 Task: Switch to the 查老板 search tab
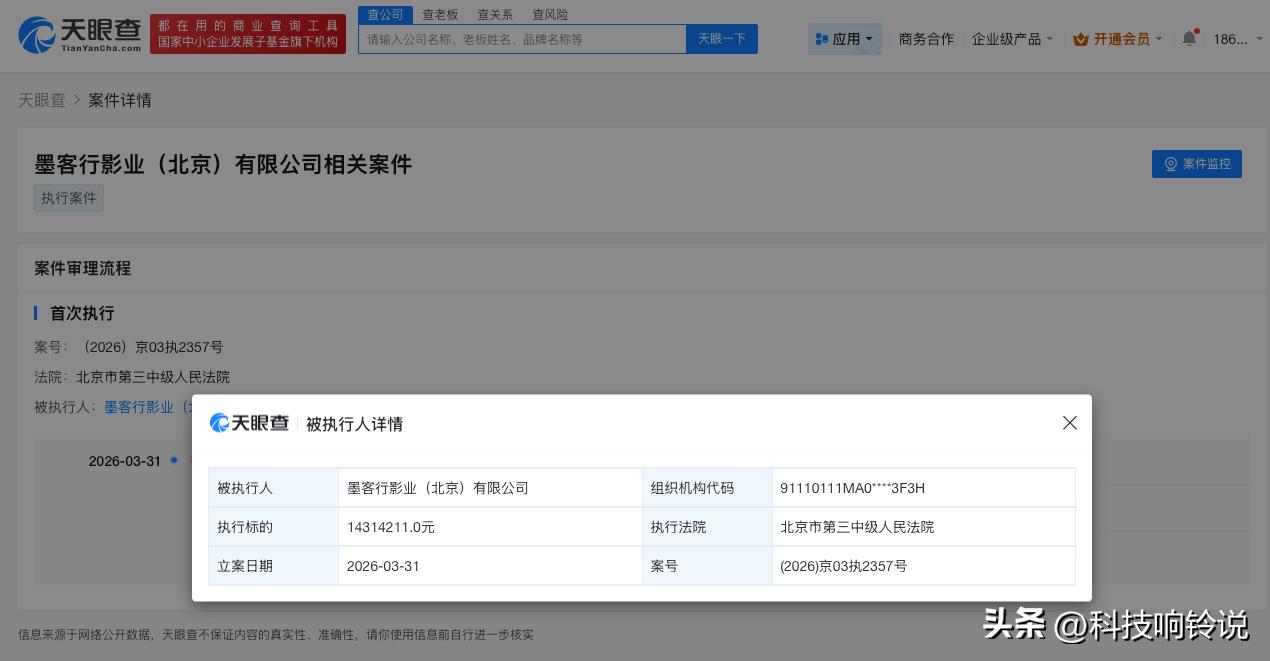(440, 14)
